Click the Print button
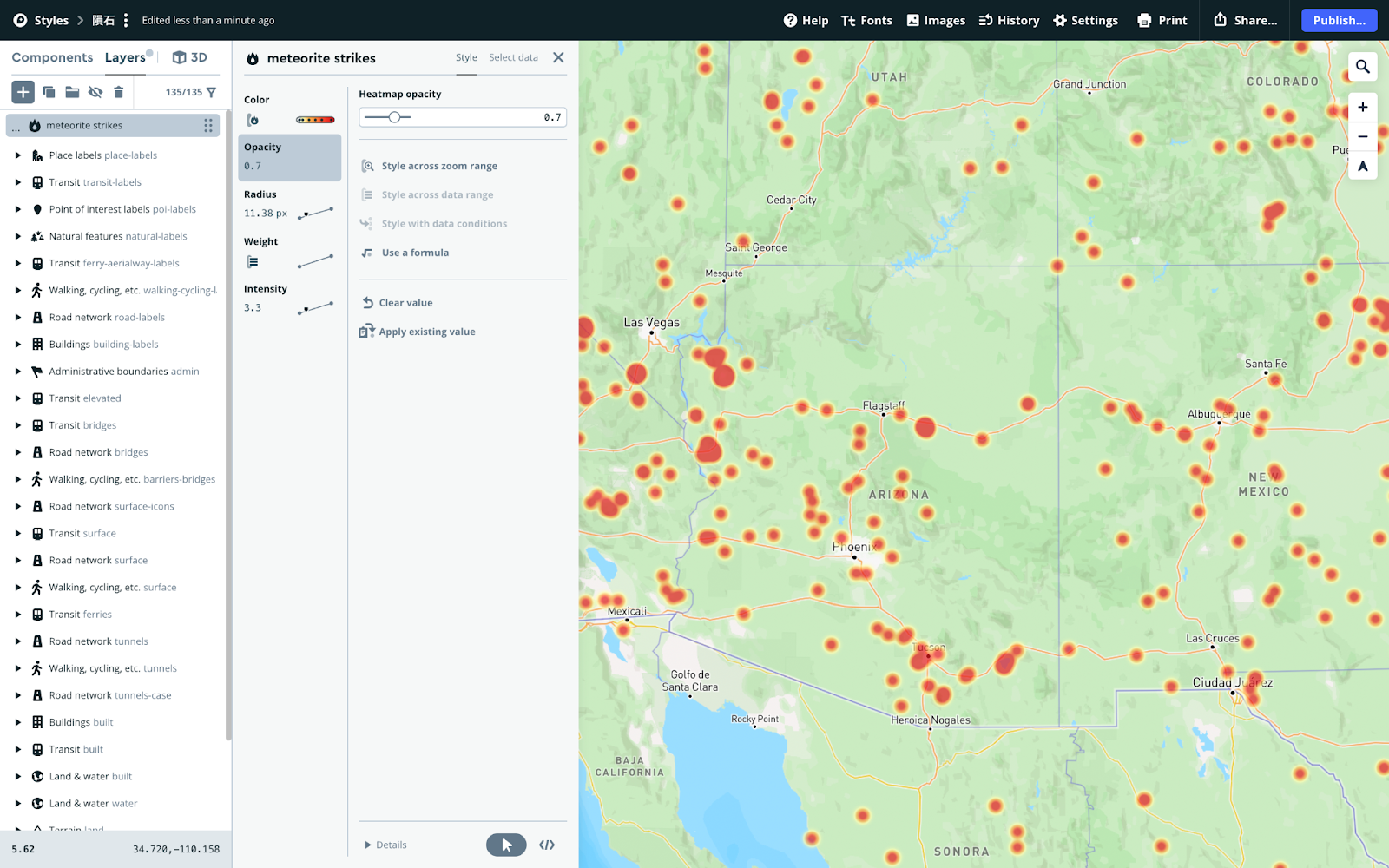 [1162, 20]
